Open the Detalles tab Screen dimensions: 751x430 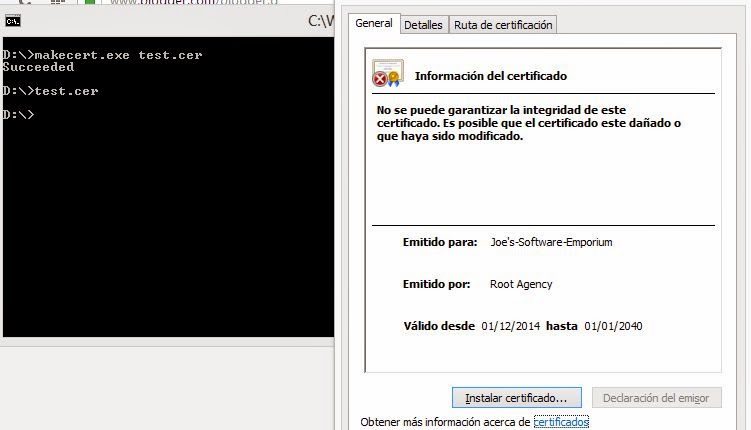pyautogui.click(x=423, y=25)
